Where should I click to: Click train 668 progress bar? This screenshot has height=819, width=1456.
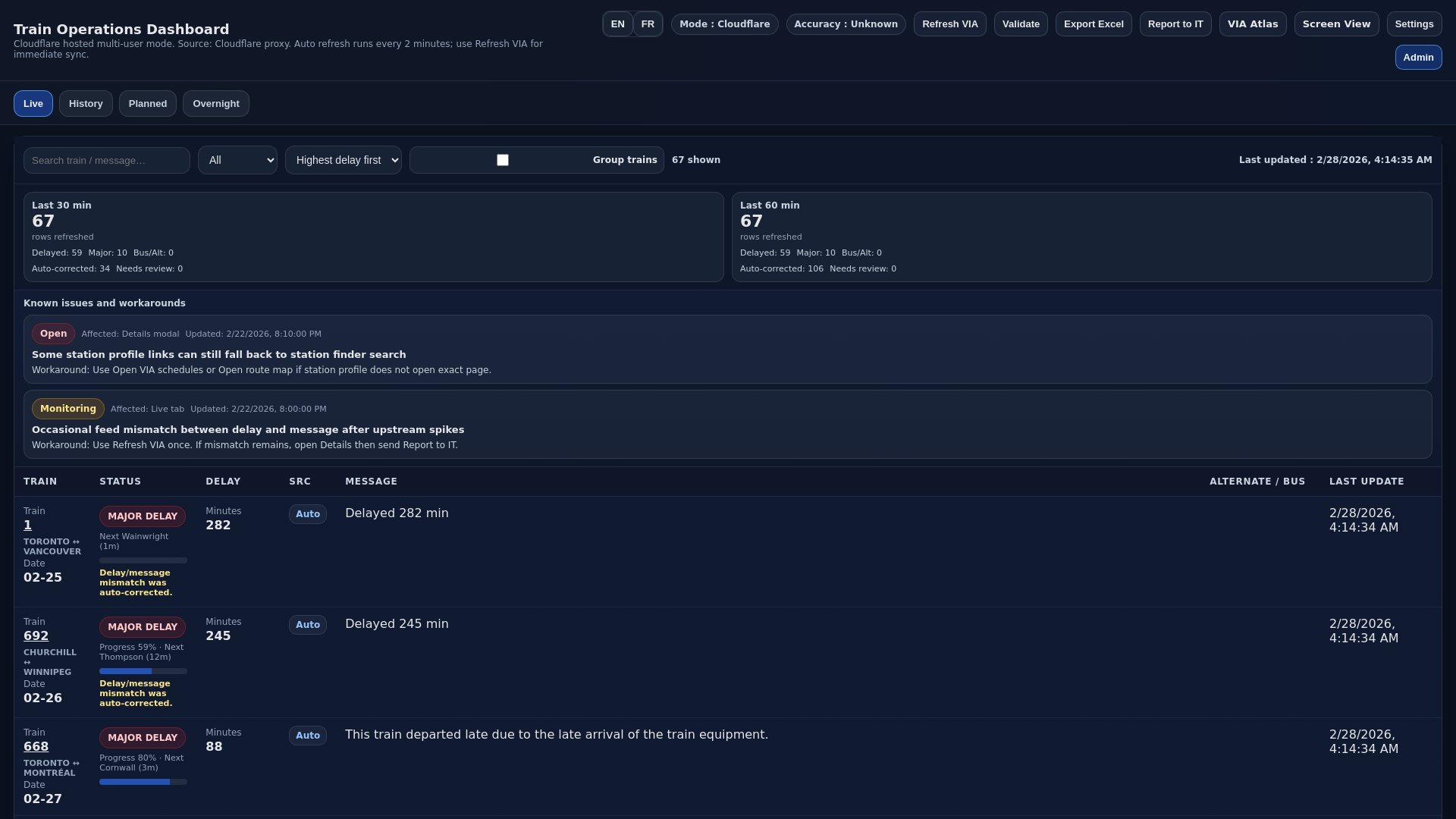click(143, 782)
